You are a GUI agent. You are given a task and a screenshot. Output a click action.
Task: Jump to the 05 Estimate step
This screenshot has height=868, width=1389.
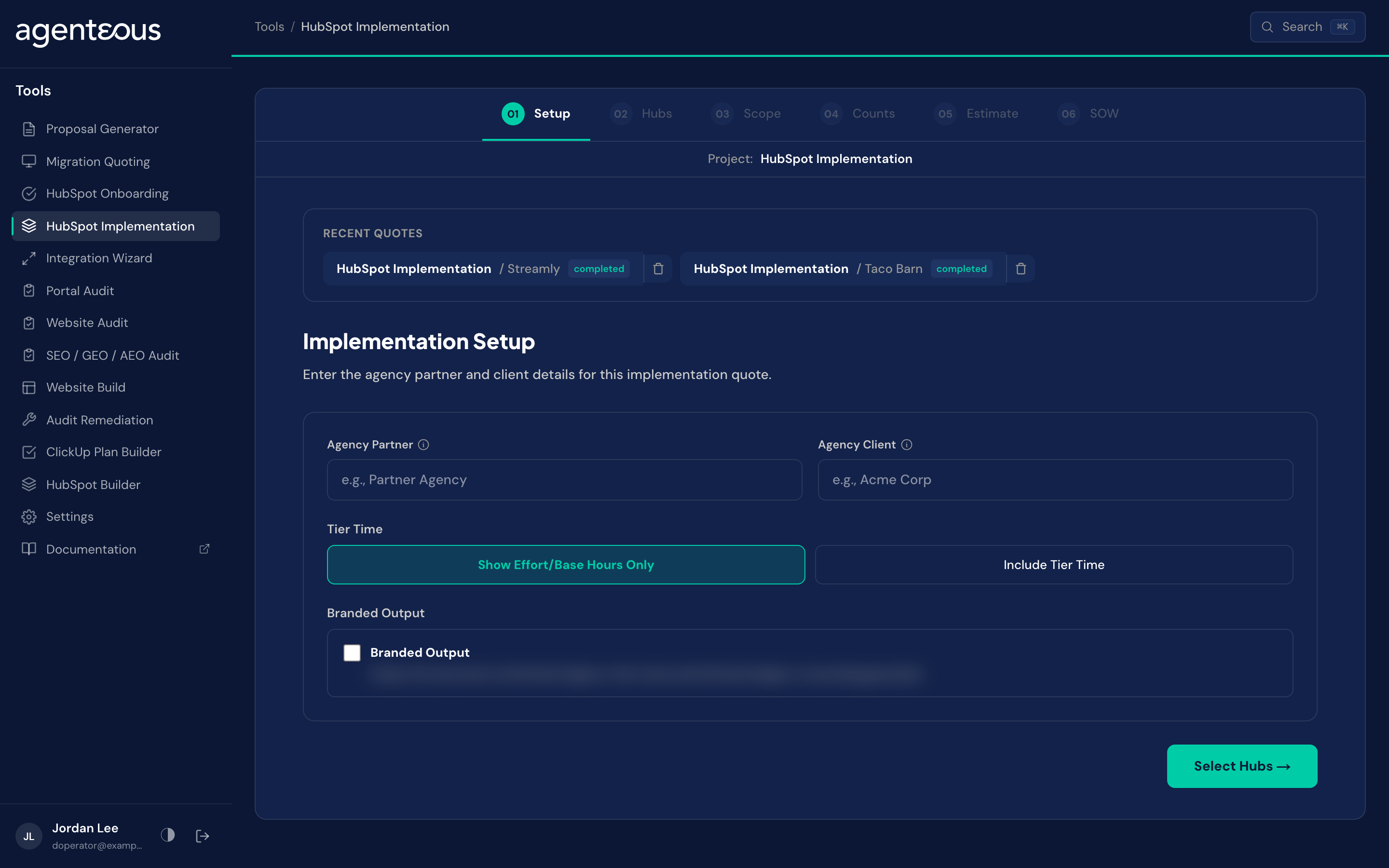click(976, 114)
